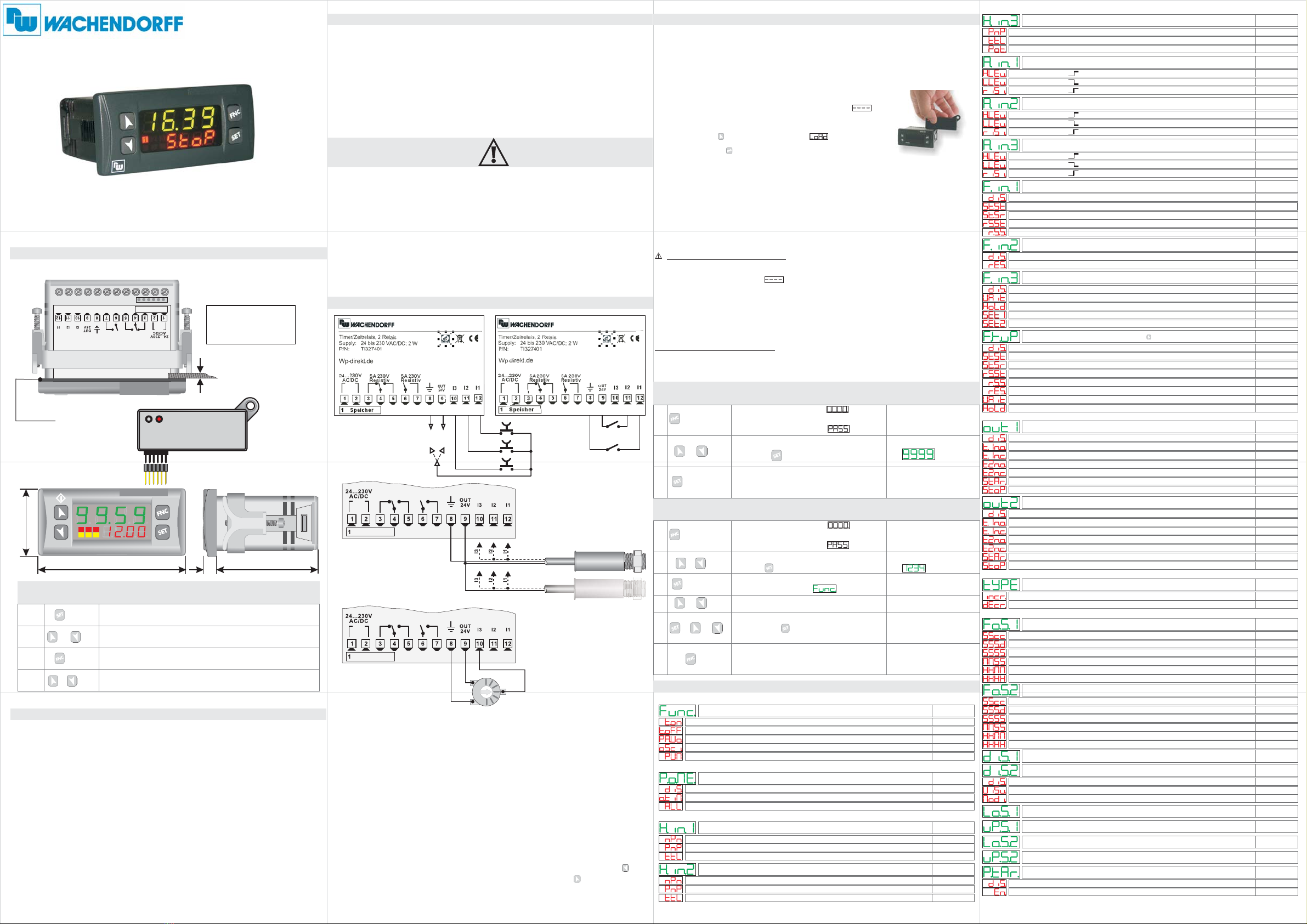The width and height of the screenshot is (1307, 924).
Task: Click the FNC key on the front-view drawing
Action: pyautogui.click(x=162, y=512)
